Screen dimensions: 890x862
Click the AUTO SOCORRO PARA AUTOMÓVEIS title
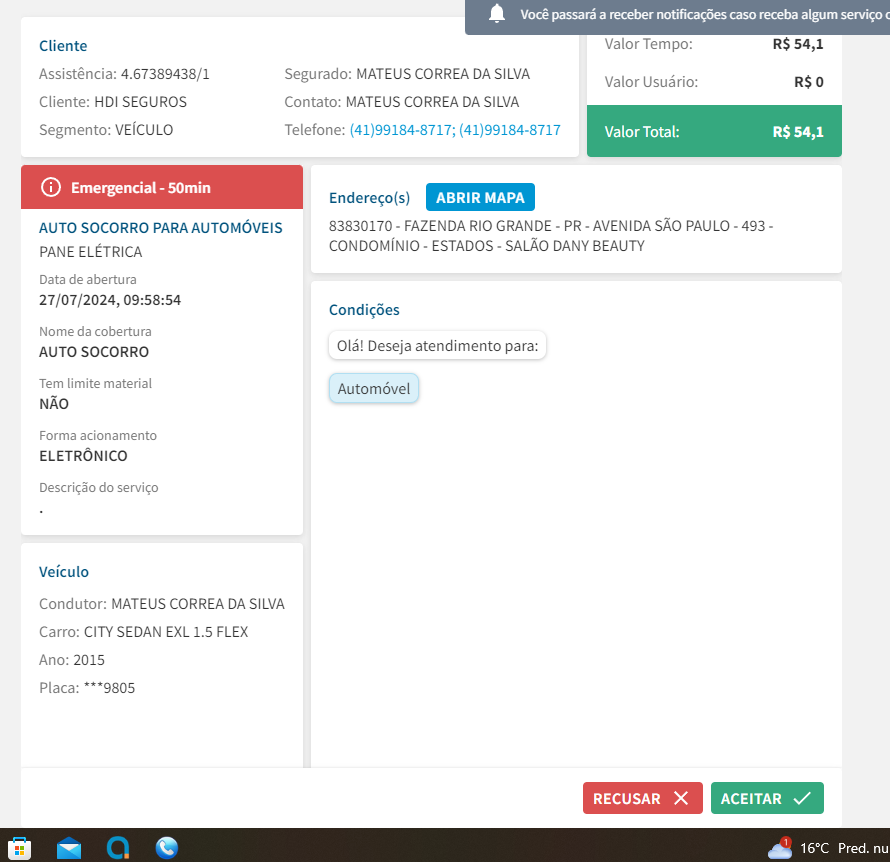pos(161,228)
